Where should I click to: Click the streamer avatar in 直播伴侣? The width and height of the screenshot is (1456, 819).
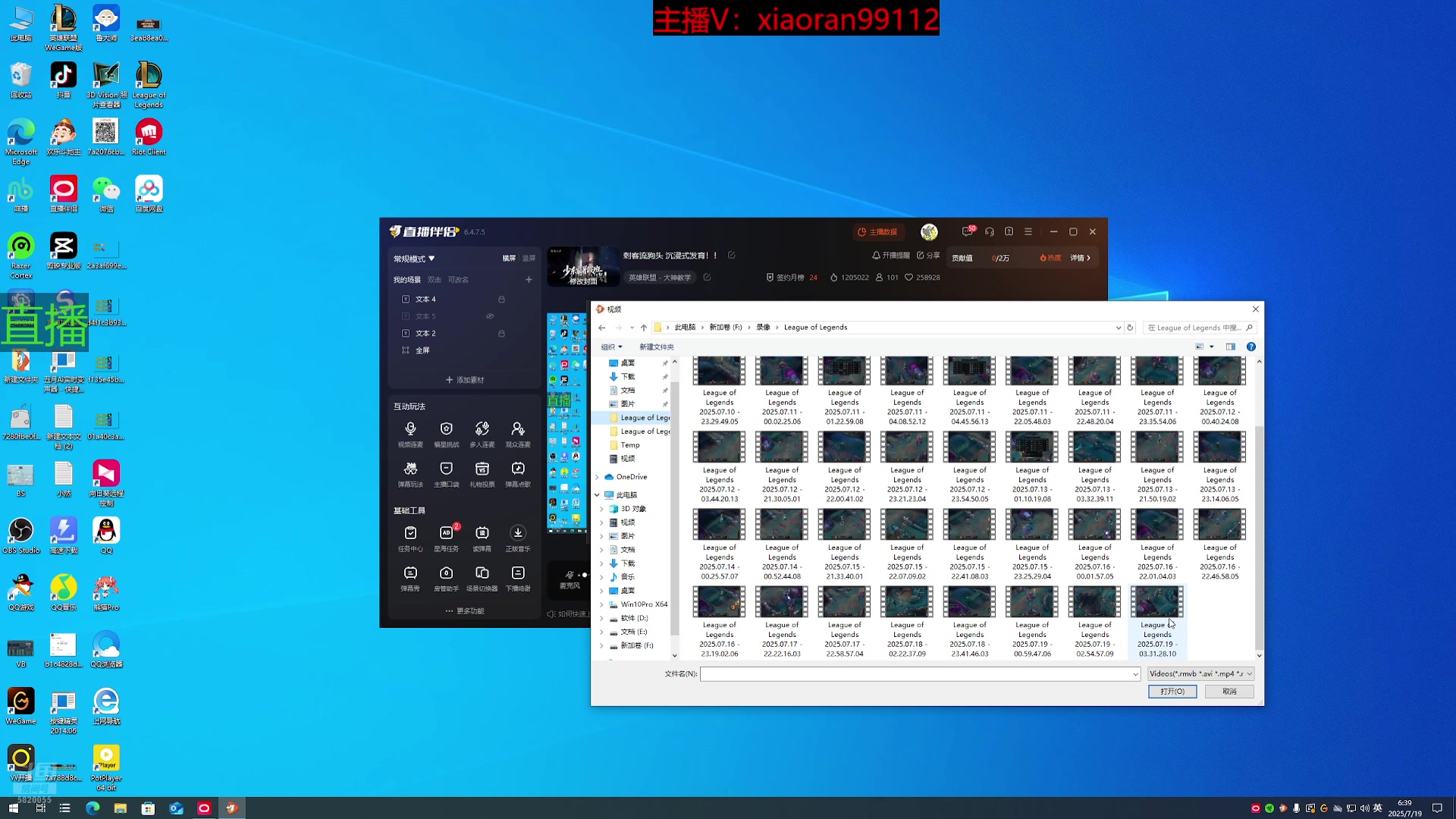click(929, 232)
